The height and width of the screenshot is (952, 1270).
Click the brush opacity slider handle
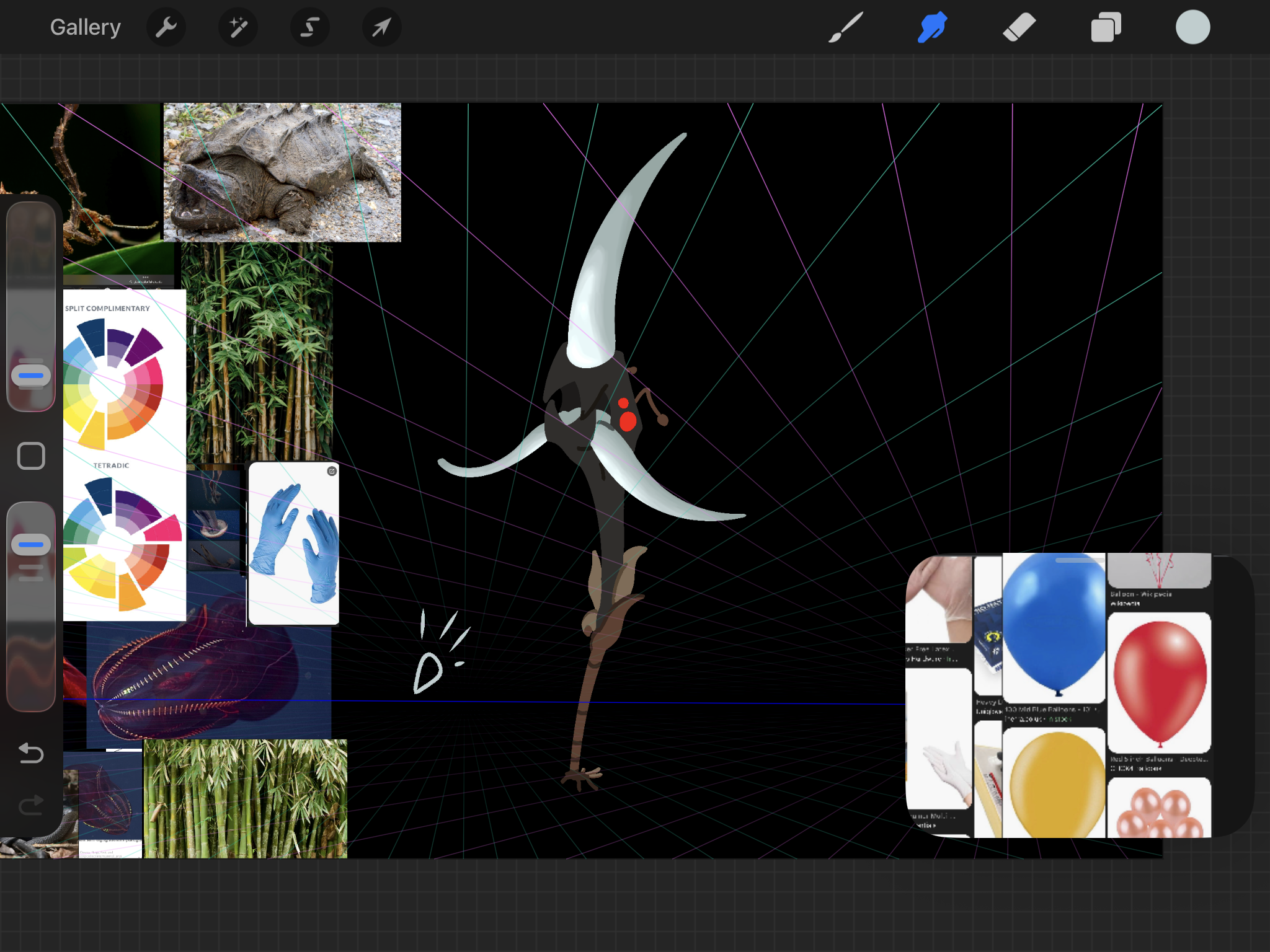pyautogui.click(x=31, y=544)
